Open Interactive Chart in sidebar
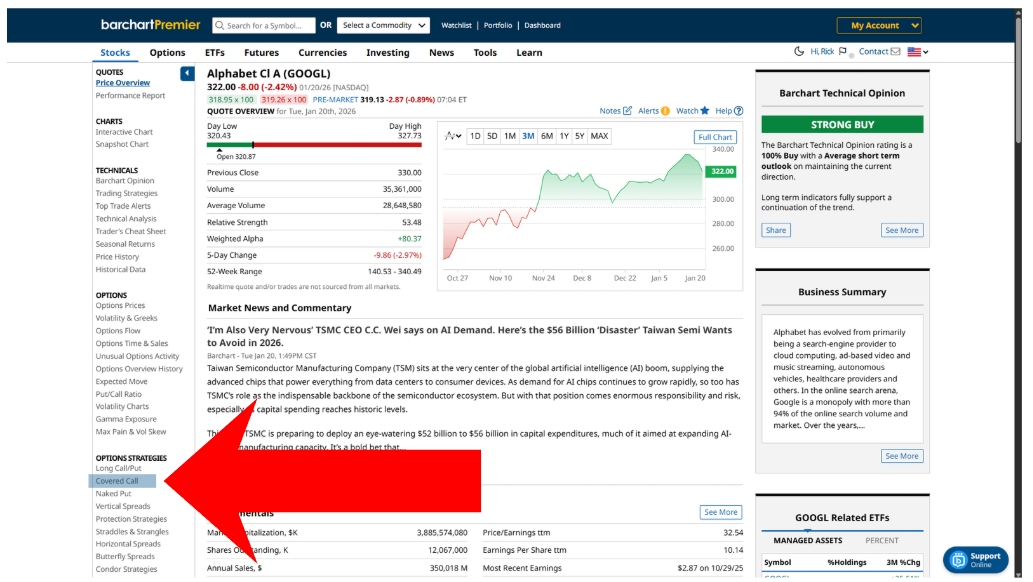Viewport: 1033px width, 582px height. [x=124, y=132]
